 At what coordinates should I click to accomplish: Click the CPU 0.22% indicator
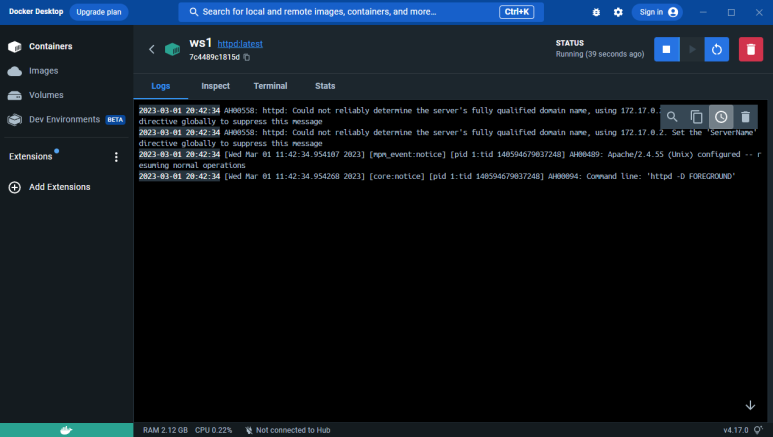tap(213, 430)
